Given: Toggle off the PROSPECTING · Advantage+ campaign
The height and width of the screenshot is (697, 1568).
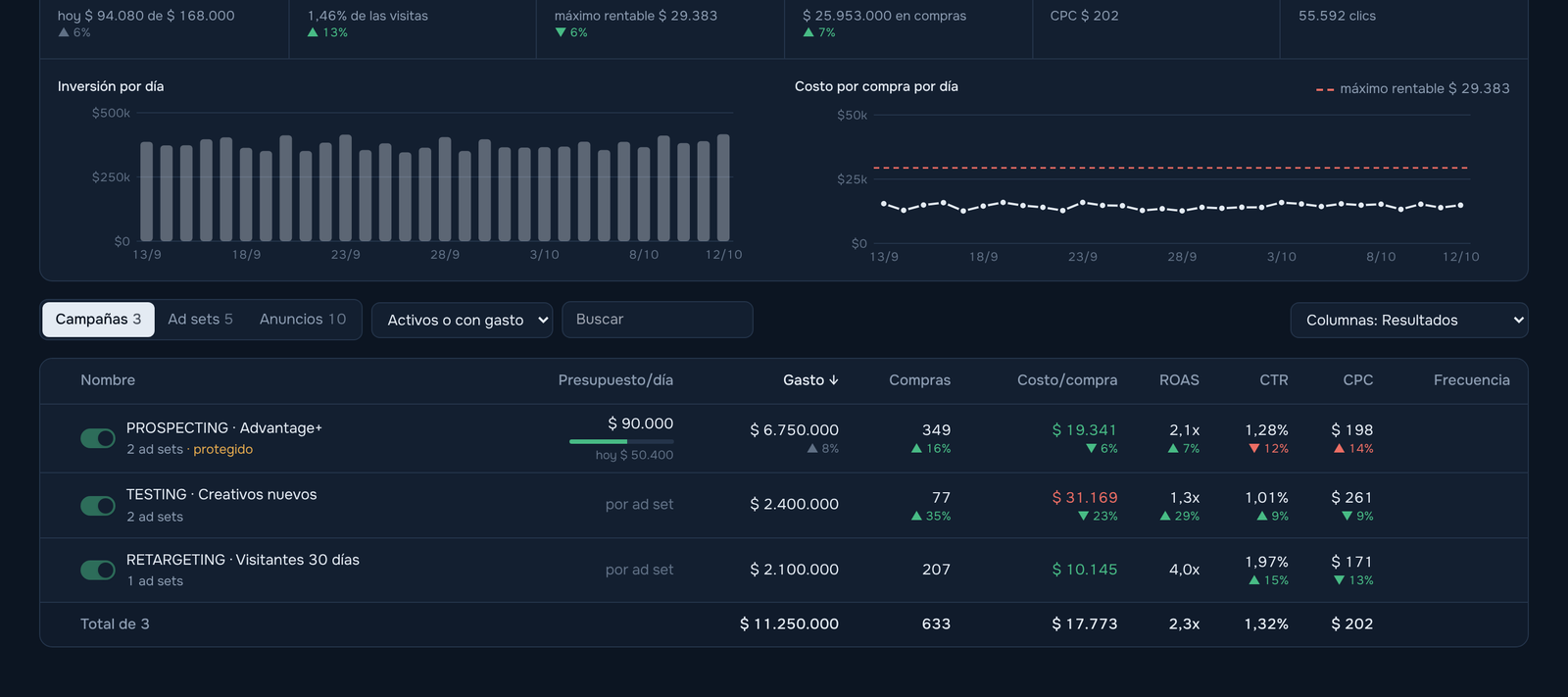Looking at the screenshot, I should 98,438.
